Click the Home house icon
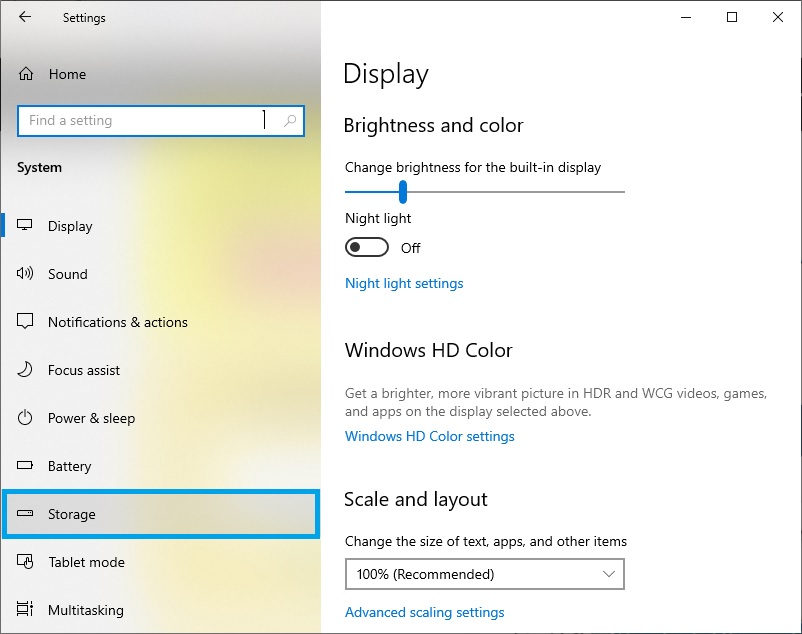802x634 pixels. [26, 74]
